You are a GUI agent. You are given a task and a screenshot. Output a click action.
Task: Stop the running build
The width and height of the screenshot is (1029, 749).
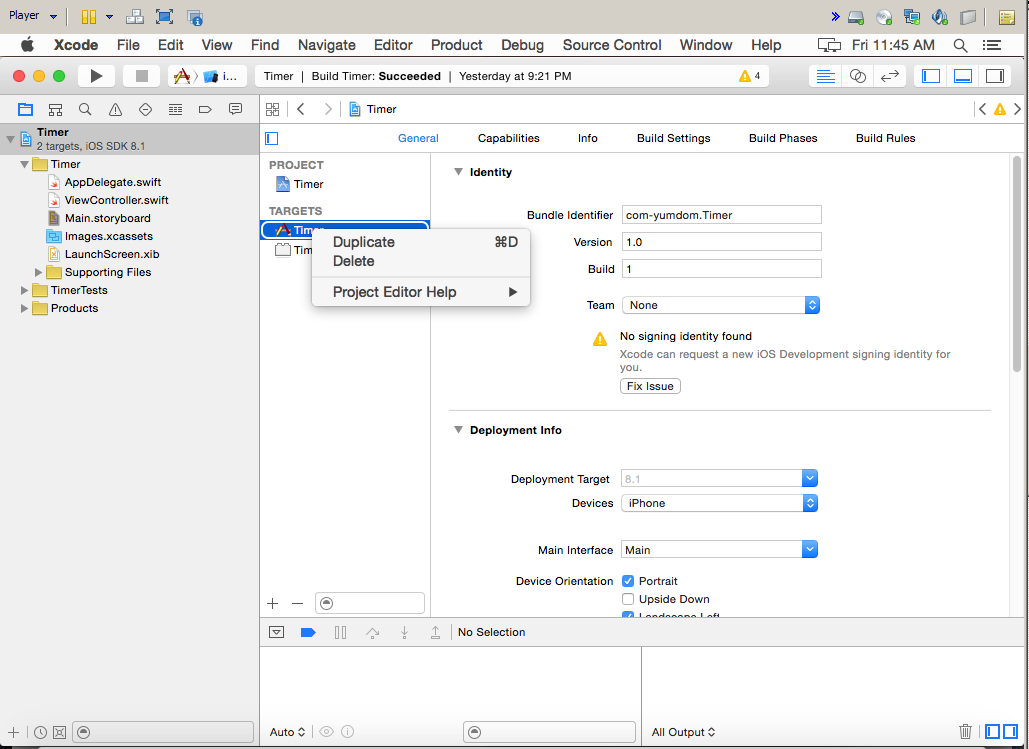[141, 76]
